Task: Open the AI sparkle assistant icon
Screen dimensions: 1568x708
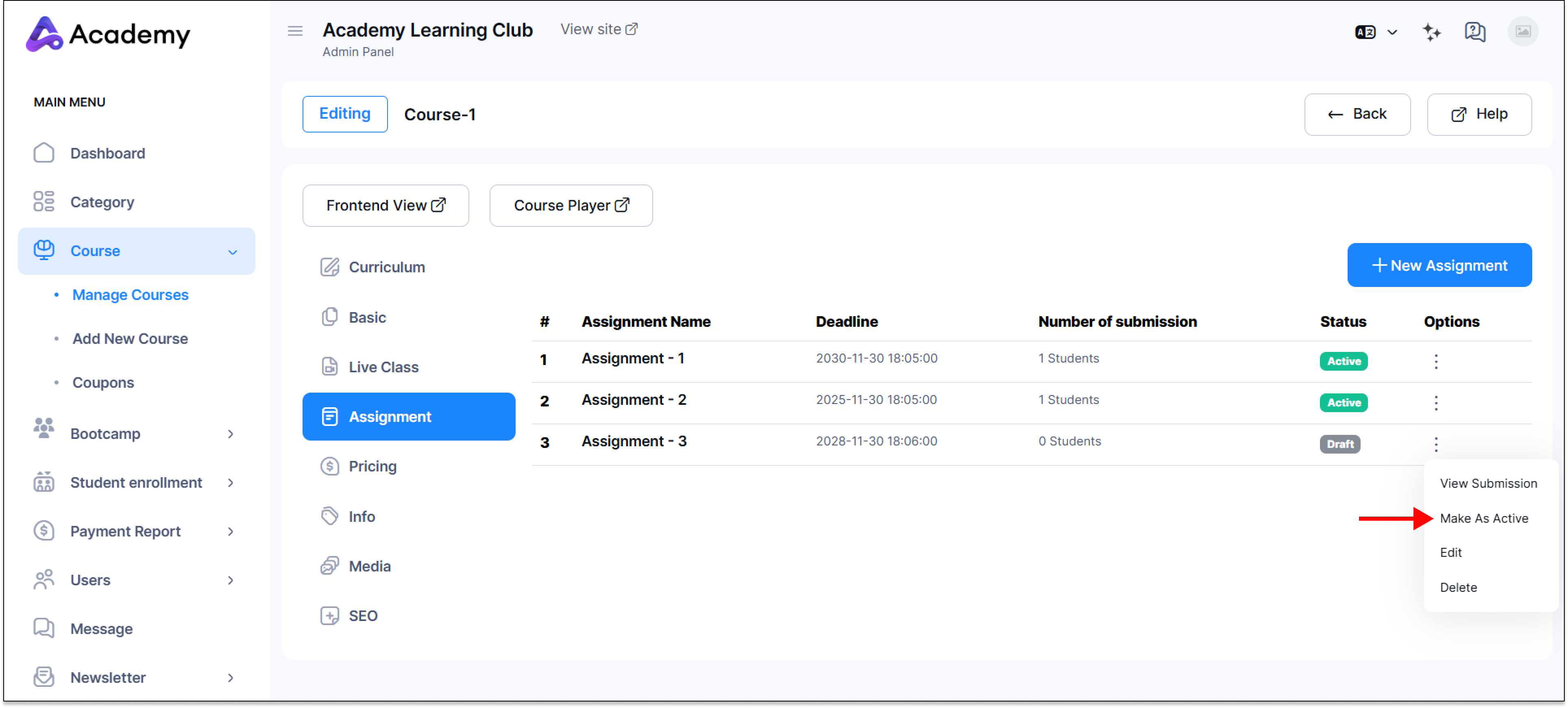Action: [1431, 32]
